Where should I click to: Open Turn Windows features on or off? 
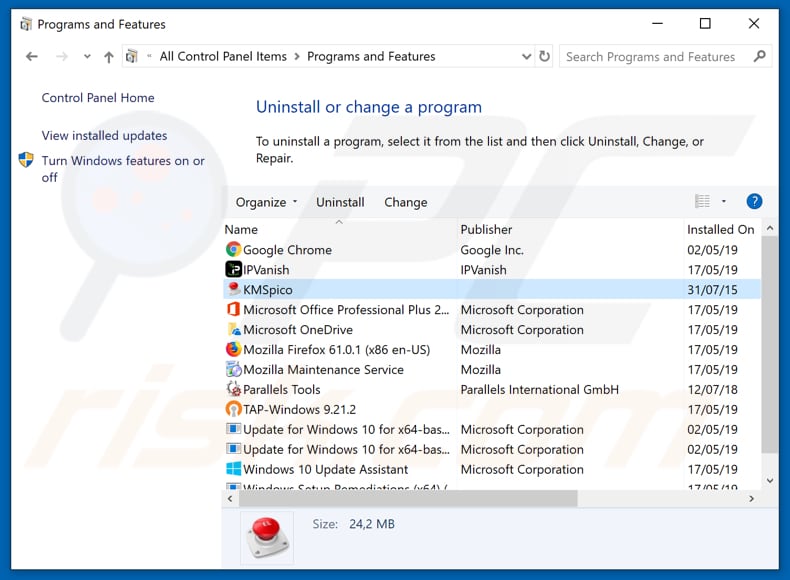(123, 169)
